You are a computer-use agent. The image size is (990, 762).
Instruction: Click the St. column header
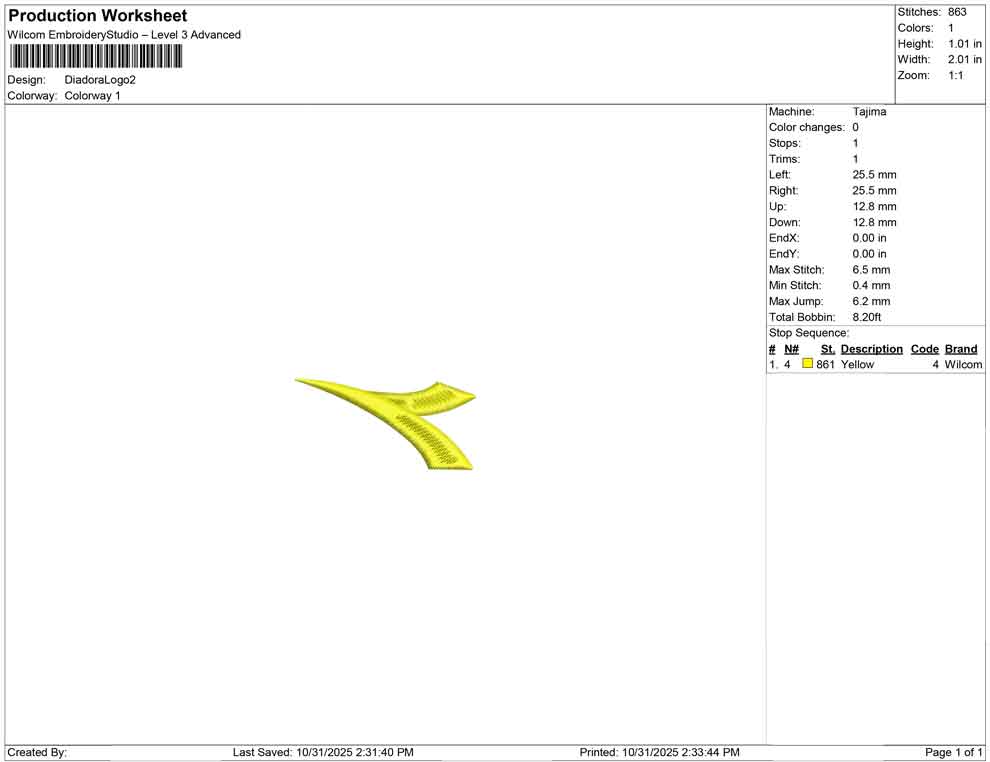(x=827, y=349)
